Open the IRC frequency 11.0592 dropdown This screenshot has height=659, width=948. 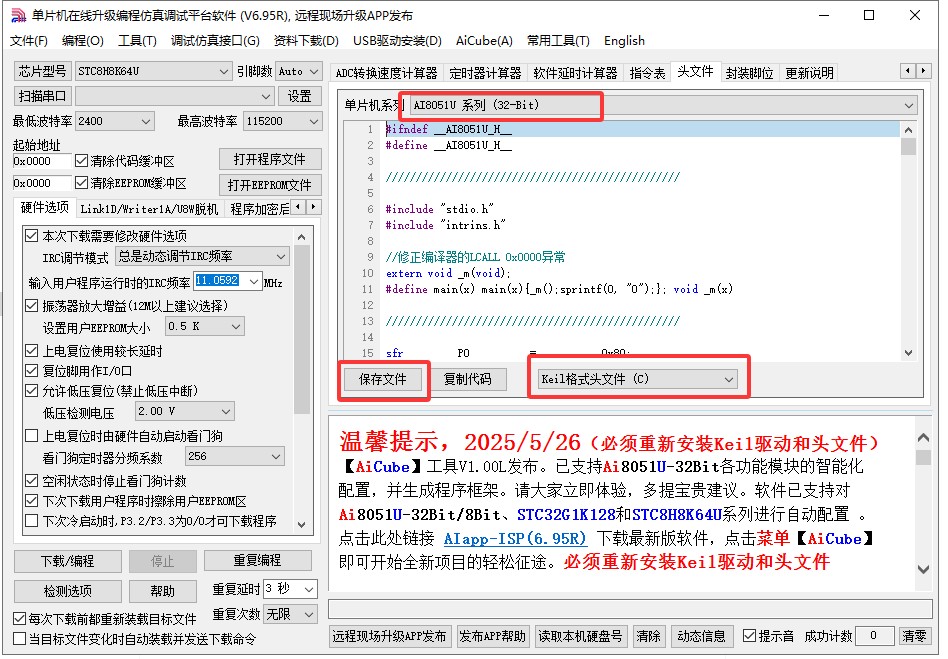point(228,281)
